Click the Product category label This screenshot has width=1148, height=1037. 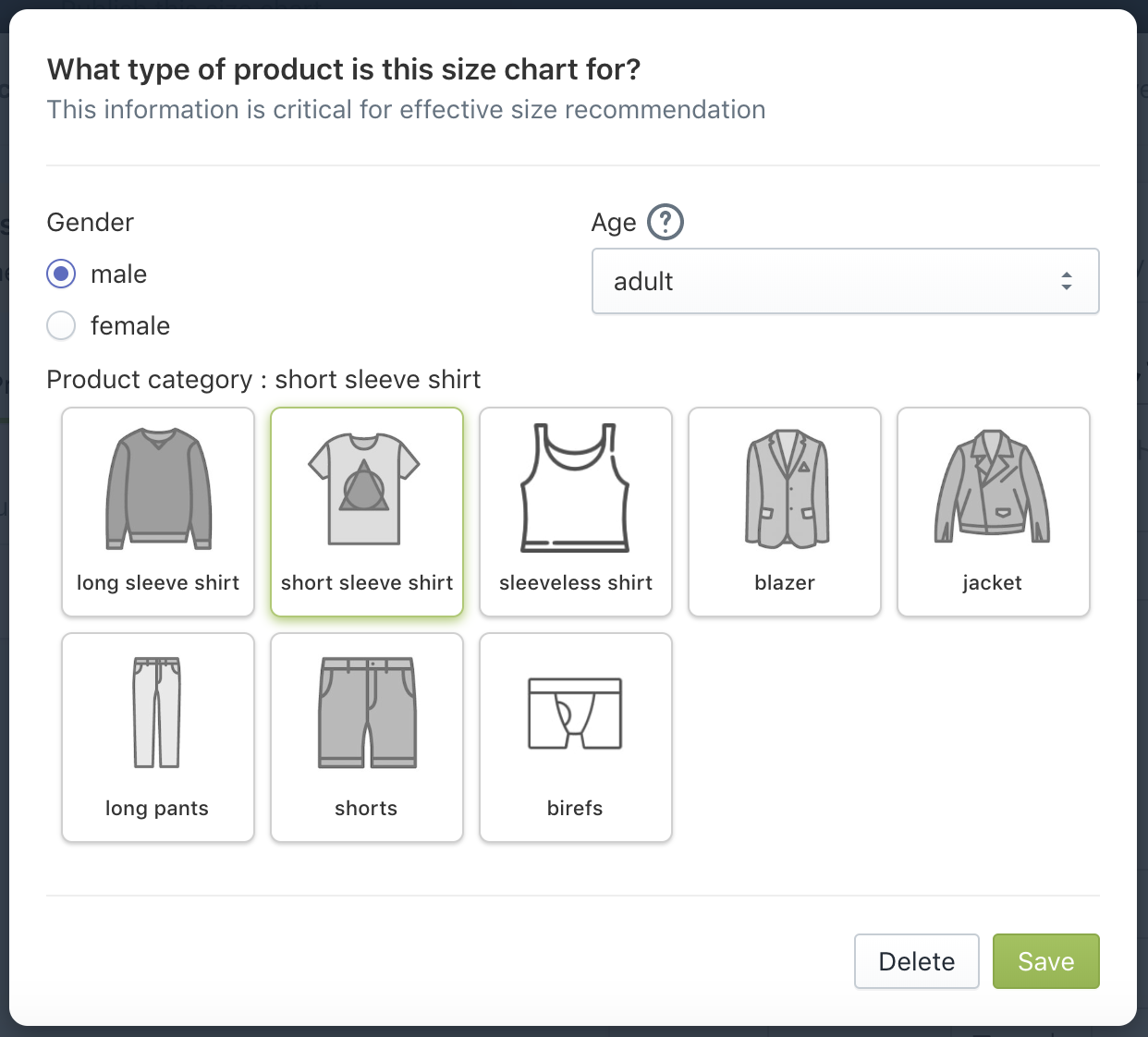coord(264,379)
